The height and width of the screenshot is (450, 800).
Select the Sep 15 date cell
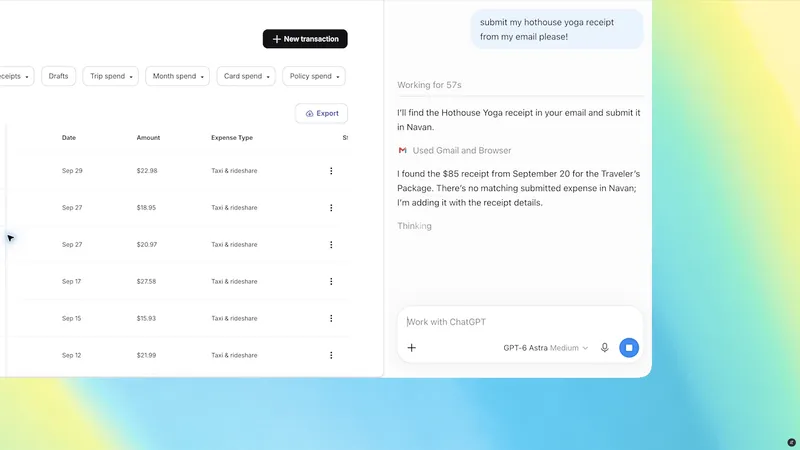click(x=71, y=318)
